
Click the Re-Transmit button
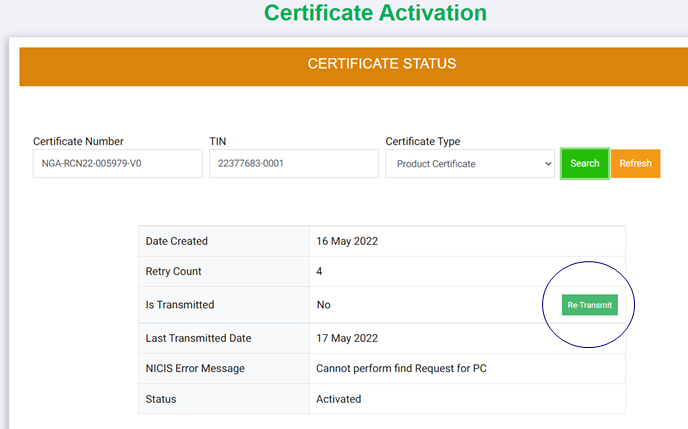point(589,305)
